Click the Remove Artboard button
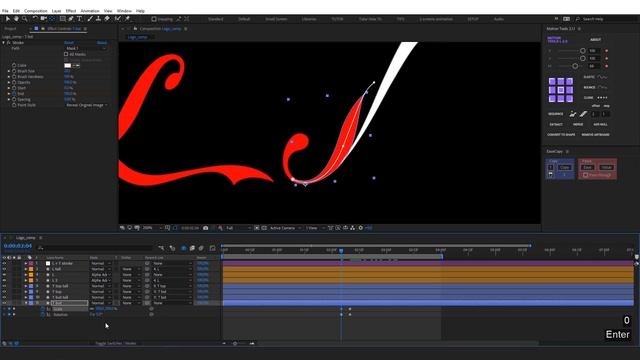 click(x=596, y=134)
